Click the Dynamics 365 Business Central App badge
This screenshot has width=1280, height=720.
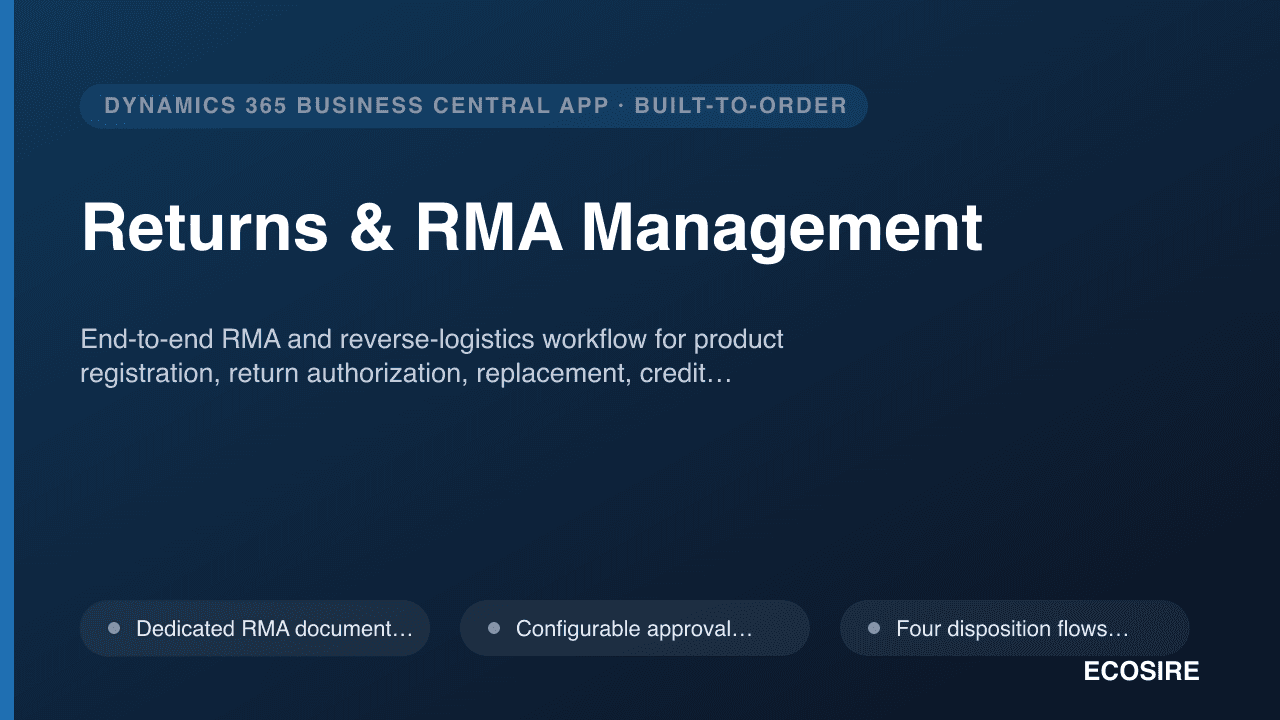click(474, 106)
